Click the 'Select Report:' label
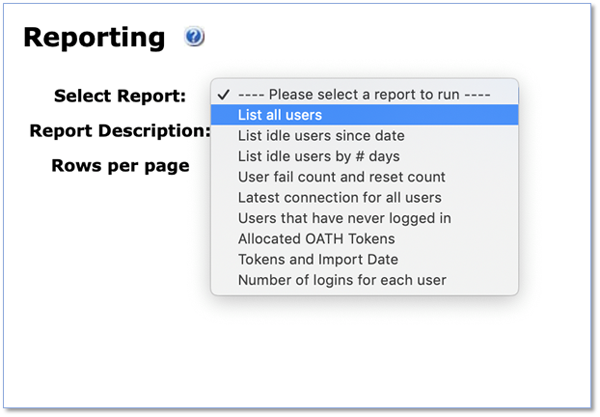The image size is (600, 417). pyautogui.click(x=120, y=96)
